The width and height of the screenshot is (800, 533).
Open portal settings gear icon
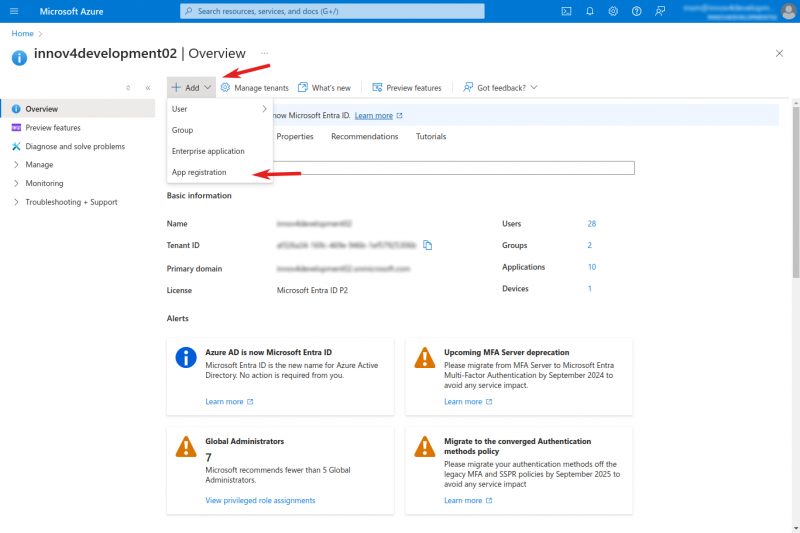[x=613, y=11]
